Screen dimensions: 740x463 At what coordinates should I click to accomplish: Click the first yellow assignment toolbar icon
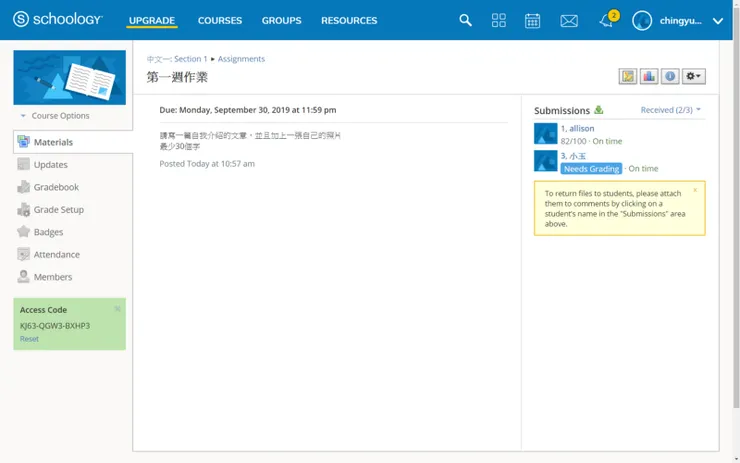628,76
